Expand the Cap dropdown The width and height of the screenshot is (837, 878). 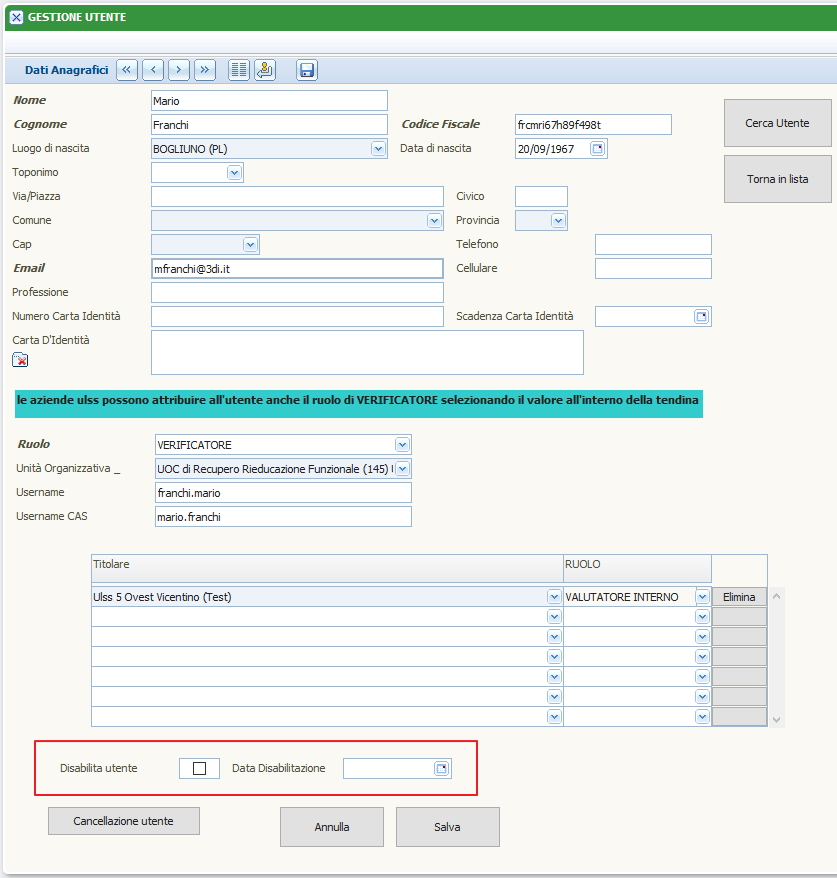[x=250, y=245]
